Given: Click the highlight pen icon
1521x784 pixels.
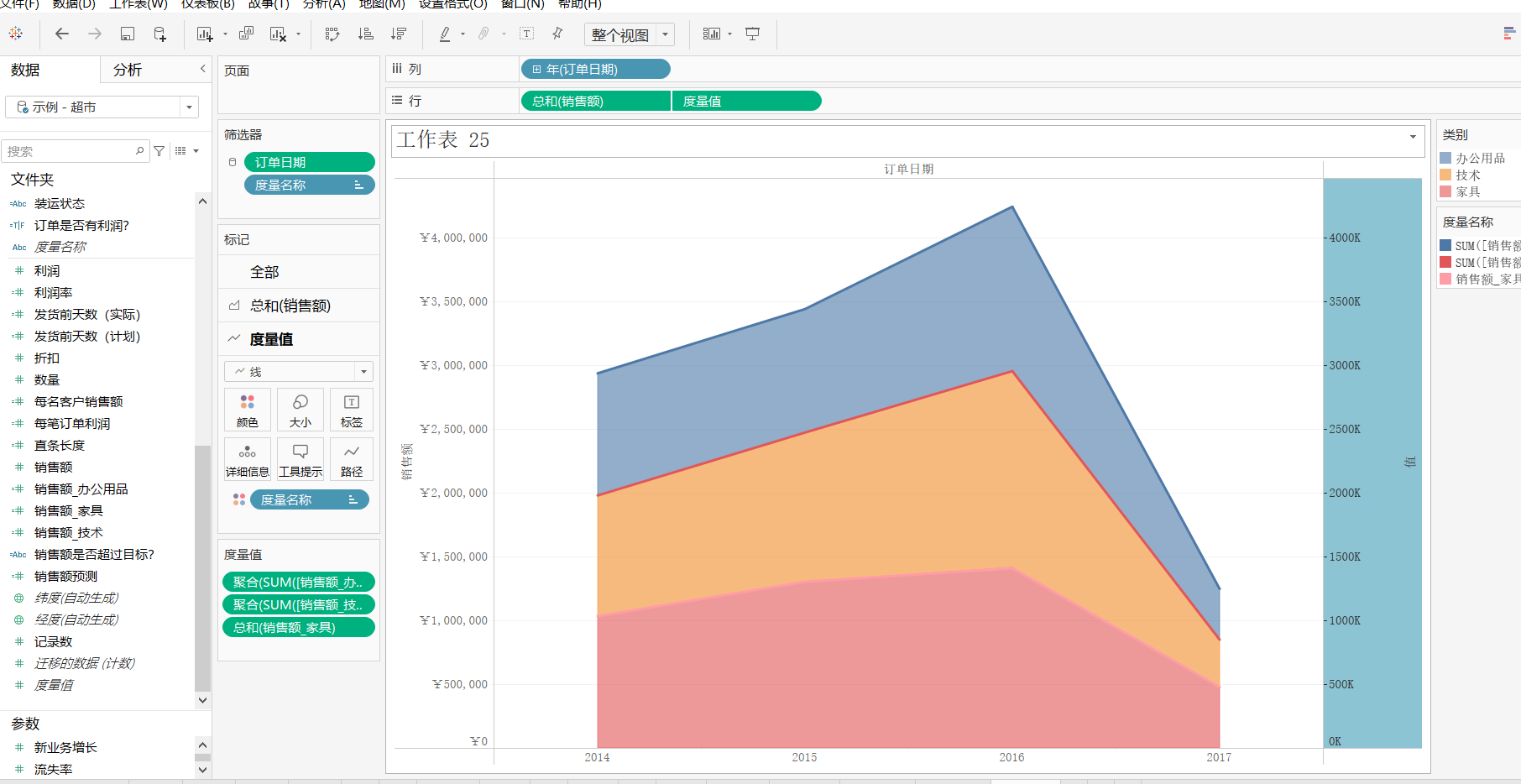Looking at the screenshot, I should (445, 34).
